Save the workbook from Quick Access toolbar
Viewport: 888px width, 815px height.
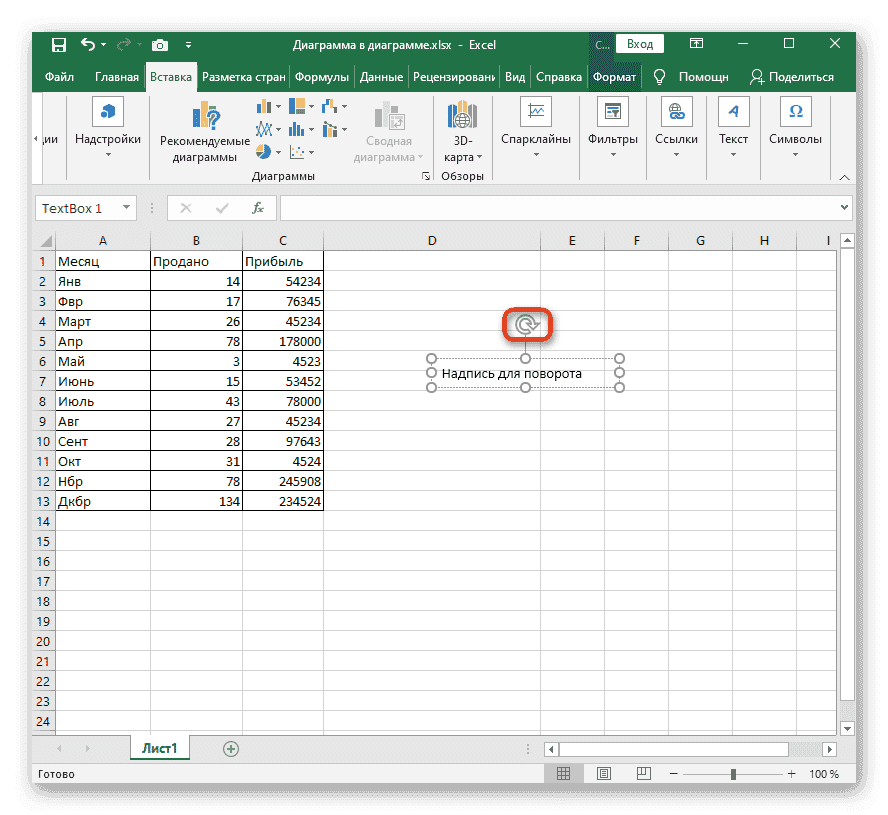click(58, 45)
